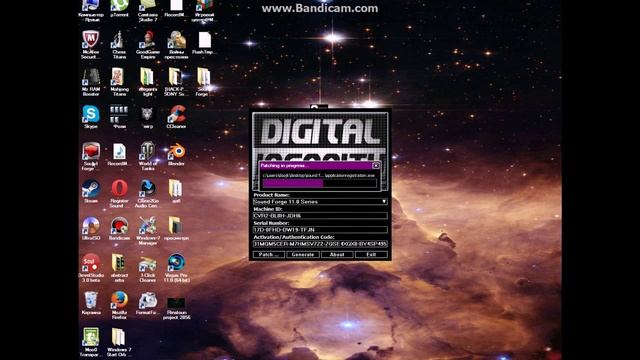Click the Exit button

pos(371,254)
